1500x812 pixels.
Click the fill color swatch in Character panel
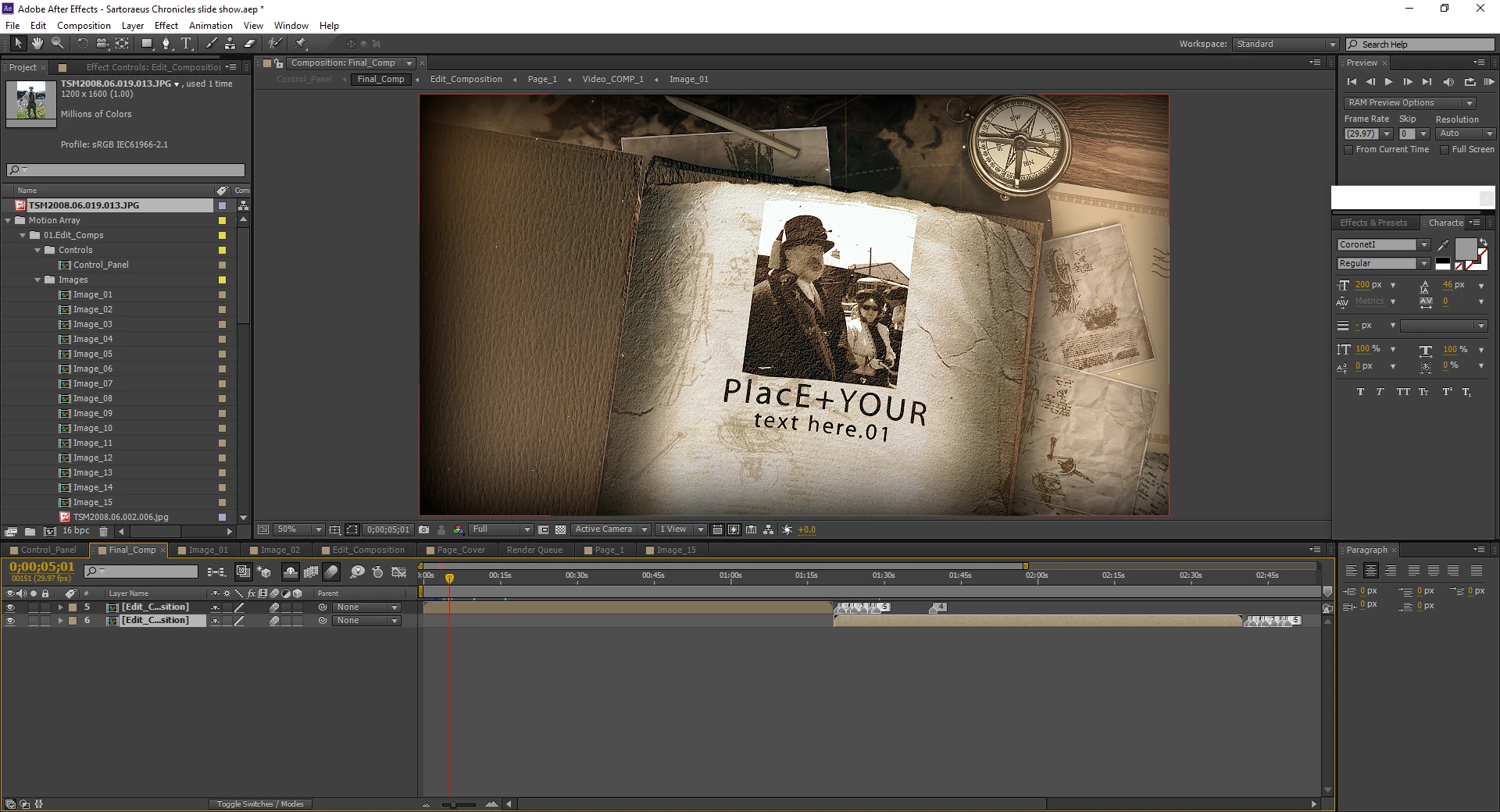tap(1466, 250)
